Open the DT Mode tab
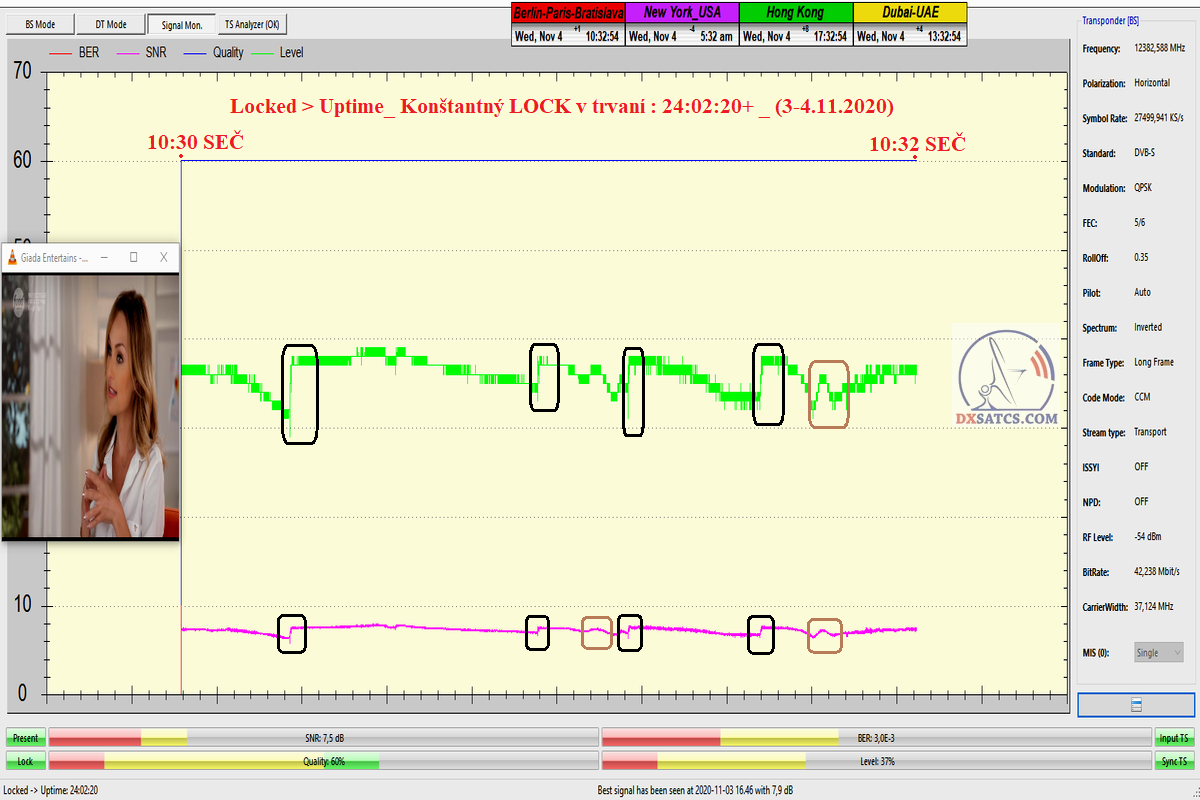Screen dimensions: 1200x800 click(x=110, y=24)
